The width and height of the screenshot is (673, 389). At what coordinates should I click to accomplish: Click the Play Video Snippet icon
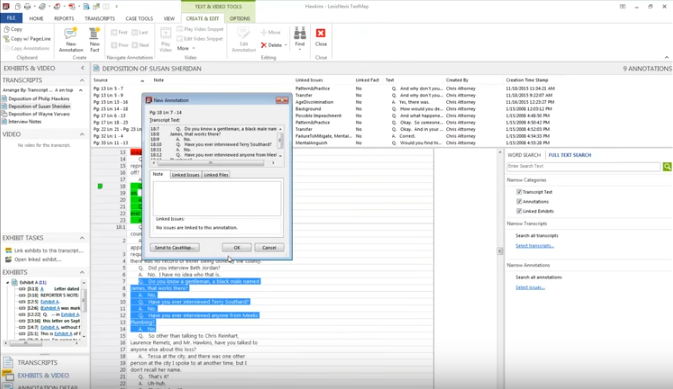180,29
